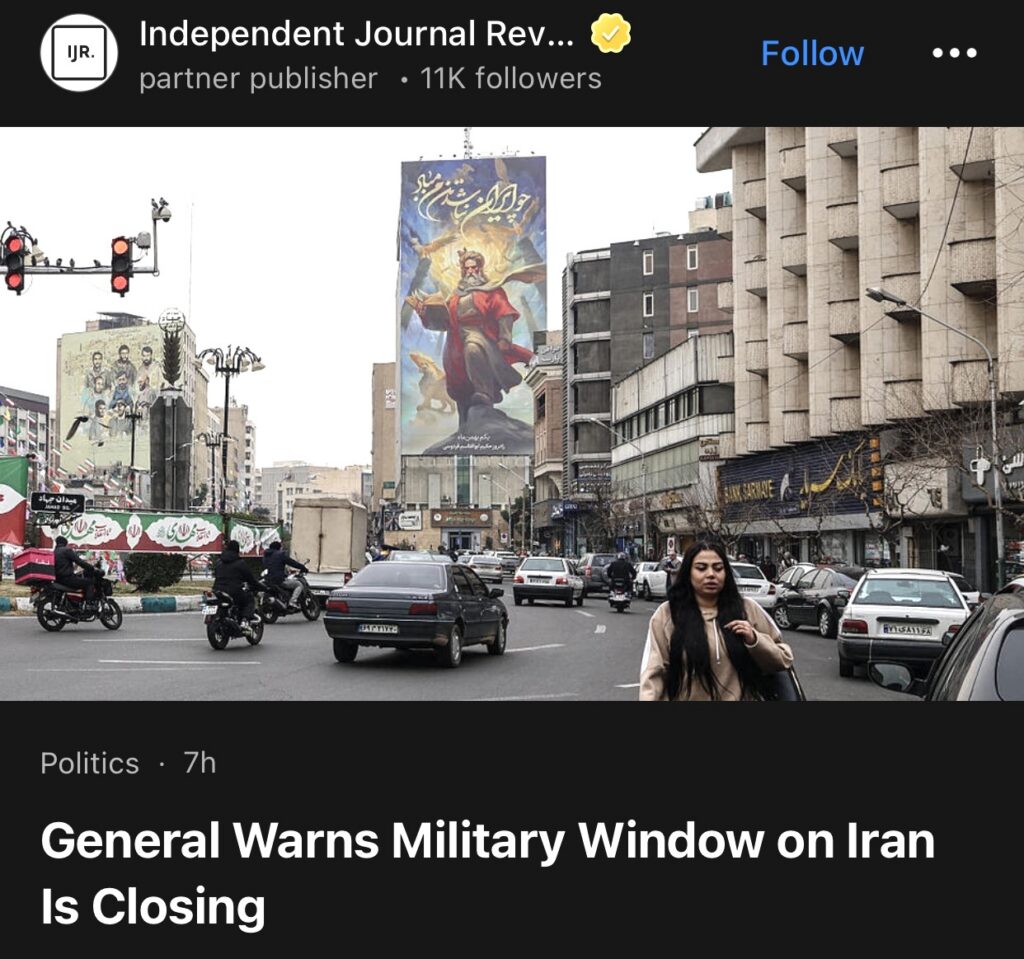
Task: Follow Independent Journal Review
Action: [x=812, y=53]
